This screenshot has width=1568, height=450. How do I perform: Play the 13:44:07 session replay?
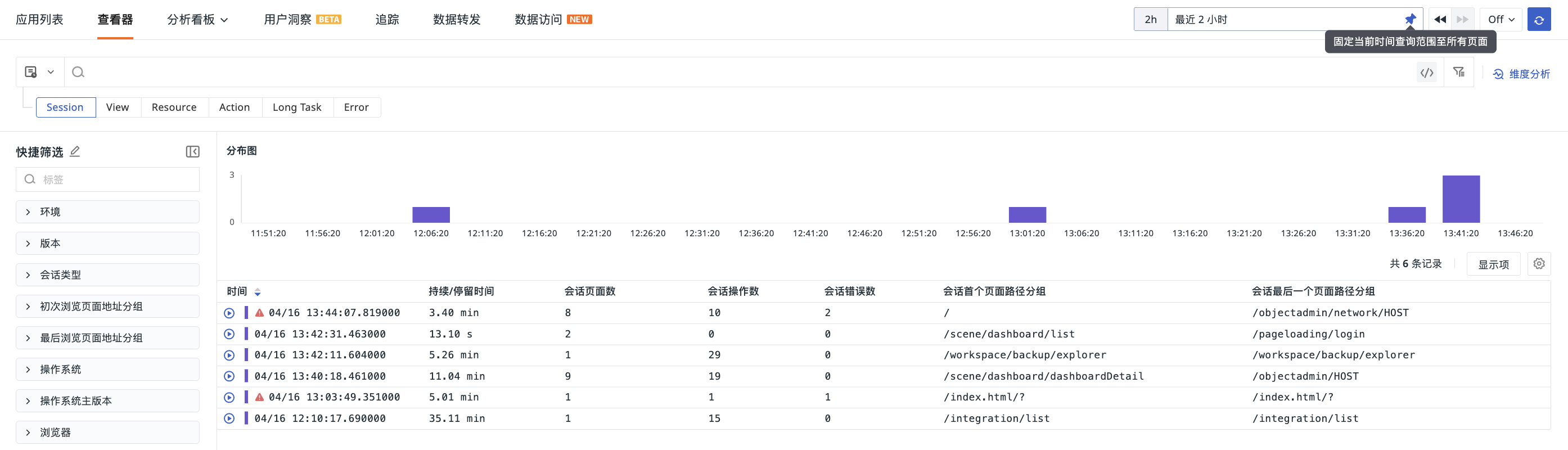pyautogui.click(x=229, y=313)
